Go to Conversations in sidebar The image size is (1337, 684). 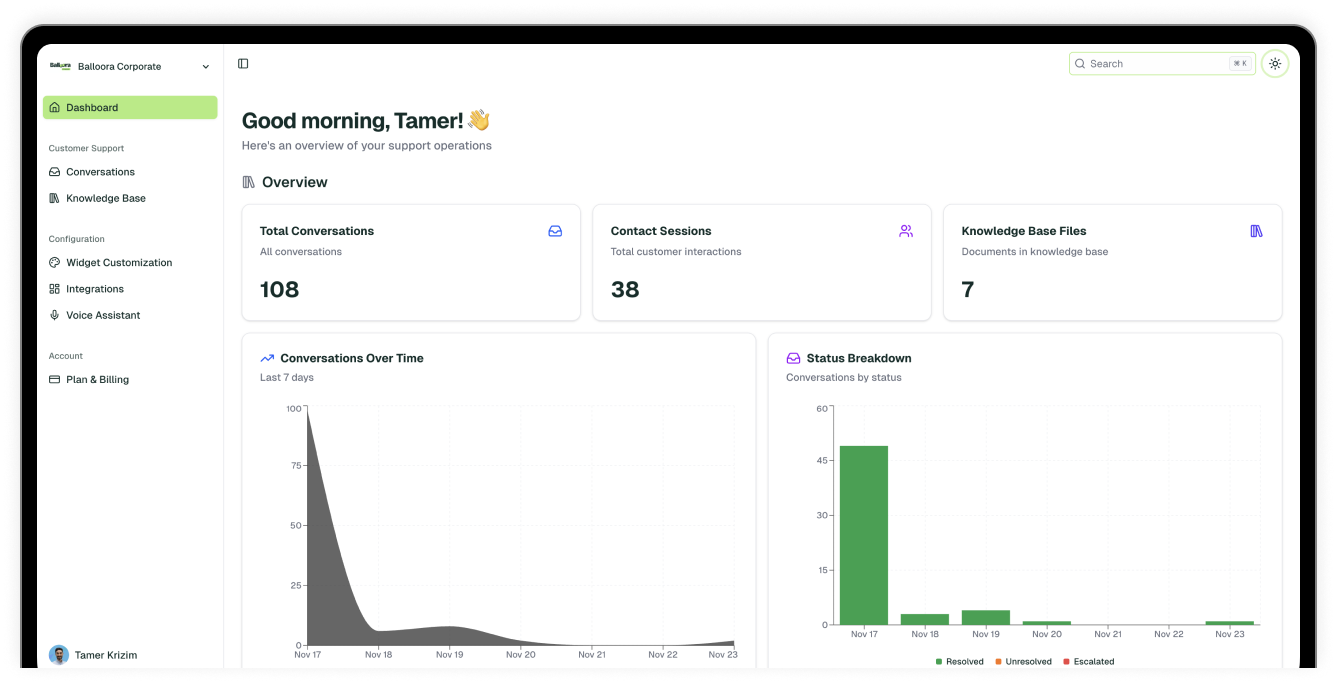coord(100,172)
